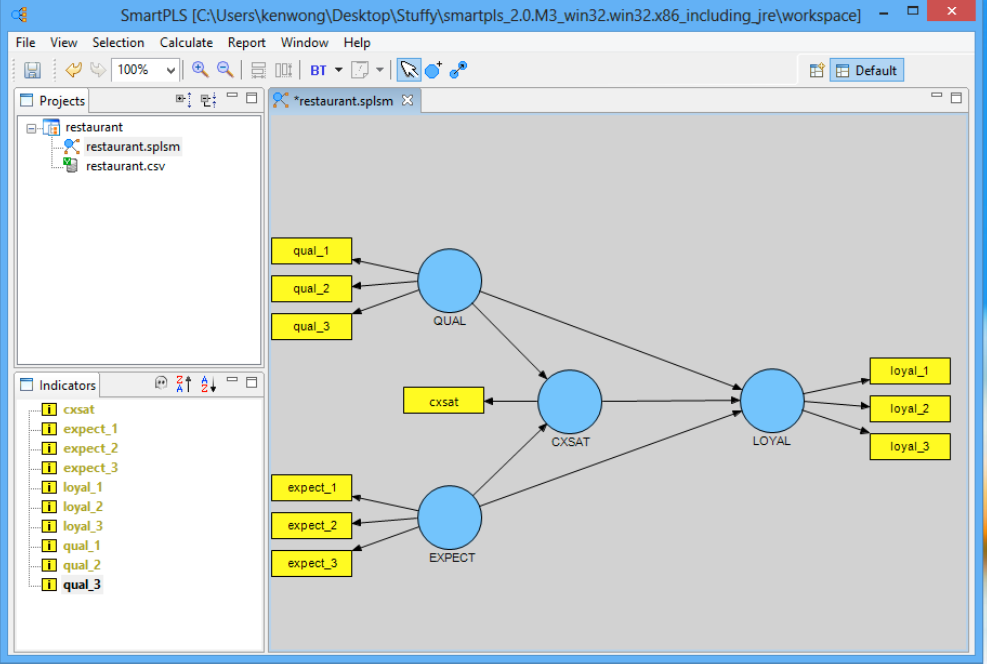Open the 100% zoom level dropdown
The image size is (987, 664).
pyautogui.click(x=170, y=70)
